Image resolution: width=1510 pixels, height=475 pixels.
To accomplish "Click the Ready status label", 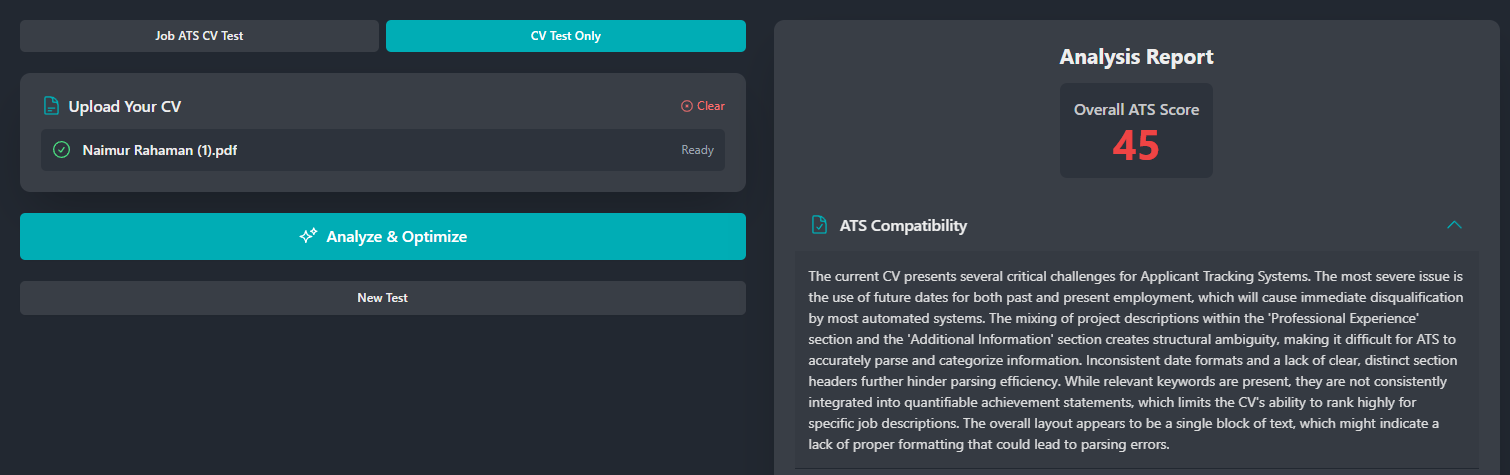I will pyautogui.click(x=697, y=150).
